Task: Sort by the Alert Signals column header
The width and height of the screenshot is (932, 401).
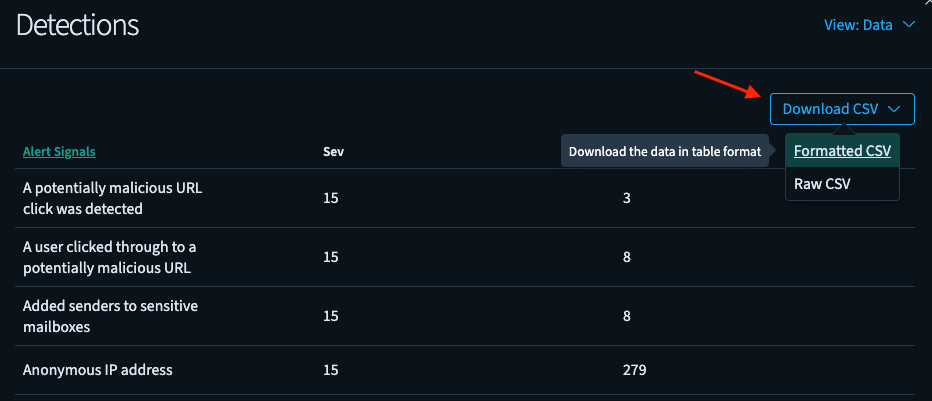Action: [59, 152]
